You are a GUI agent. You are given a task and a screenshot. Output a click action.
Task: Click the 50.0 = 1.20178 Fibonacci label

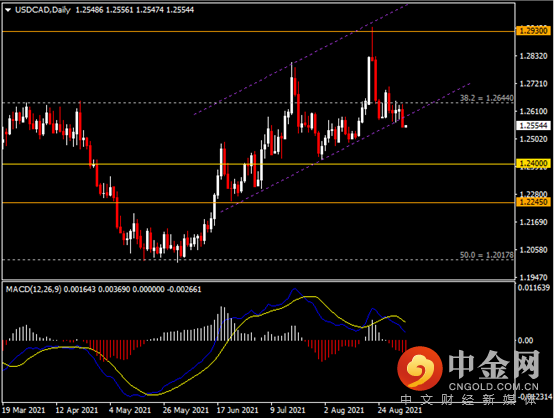(x=487, y=254)
